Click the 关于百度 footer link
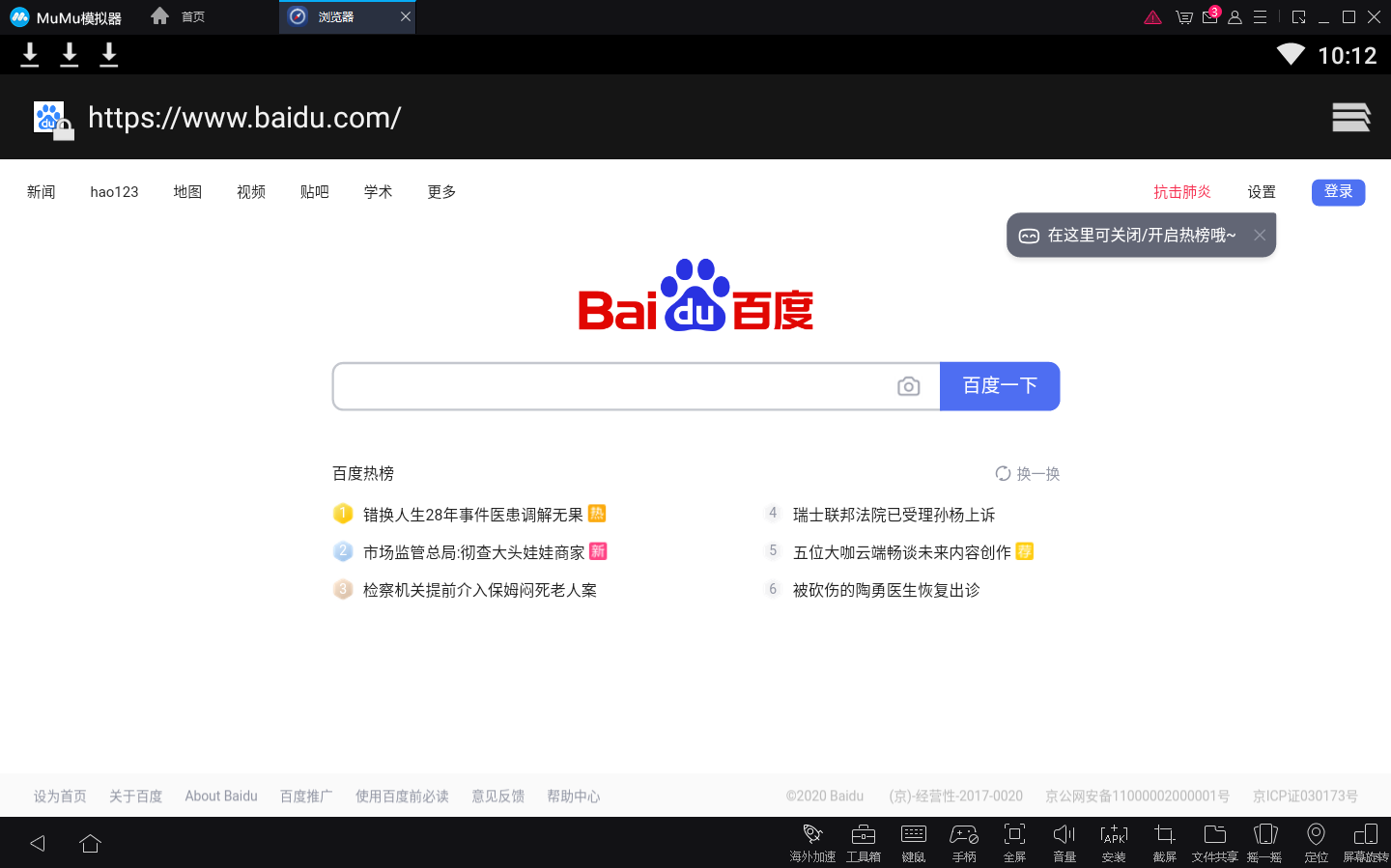 pos(135,797)
